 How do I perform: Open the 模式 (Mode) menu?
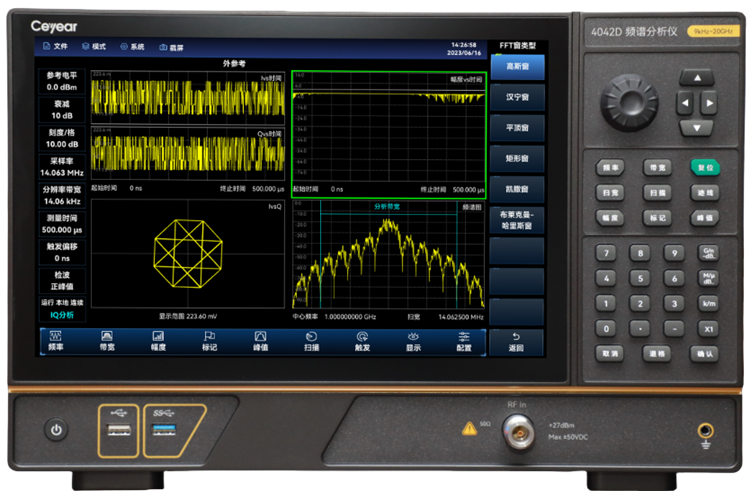click(94, 46)
